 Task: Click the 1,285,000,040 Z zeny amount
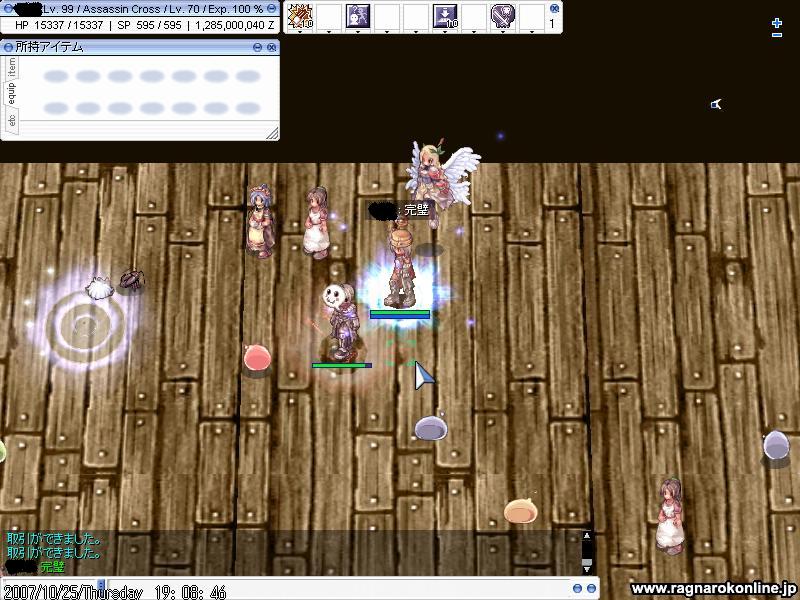coord(235,25)
